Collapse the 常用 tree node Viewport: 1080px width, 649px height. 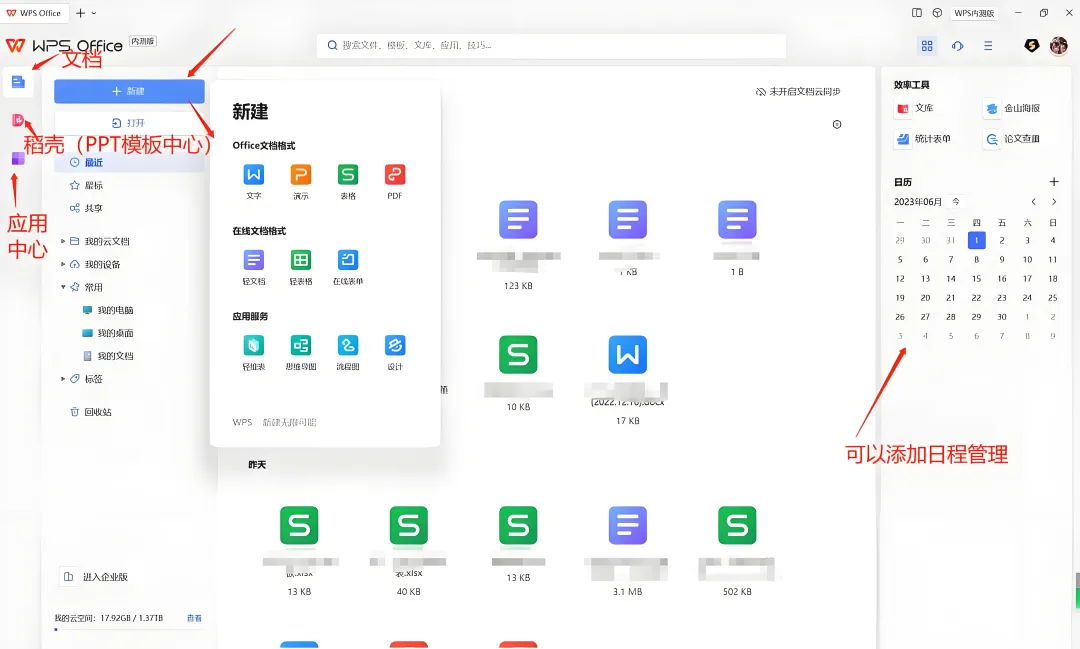point(63,287)
